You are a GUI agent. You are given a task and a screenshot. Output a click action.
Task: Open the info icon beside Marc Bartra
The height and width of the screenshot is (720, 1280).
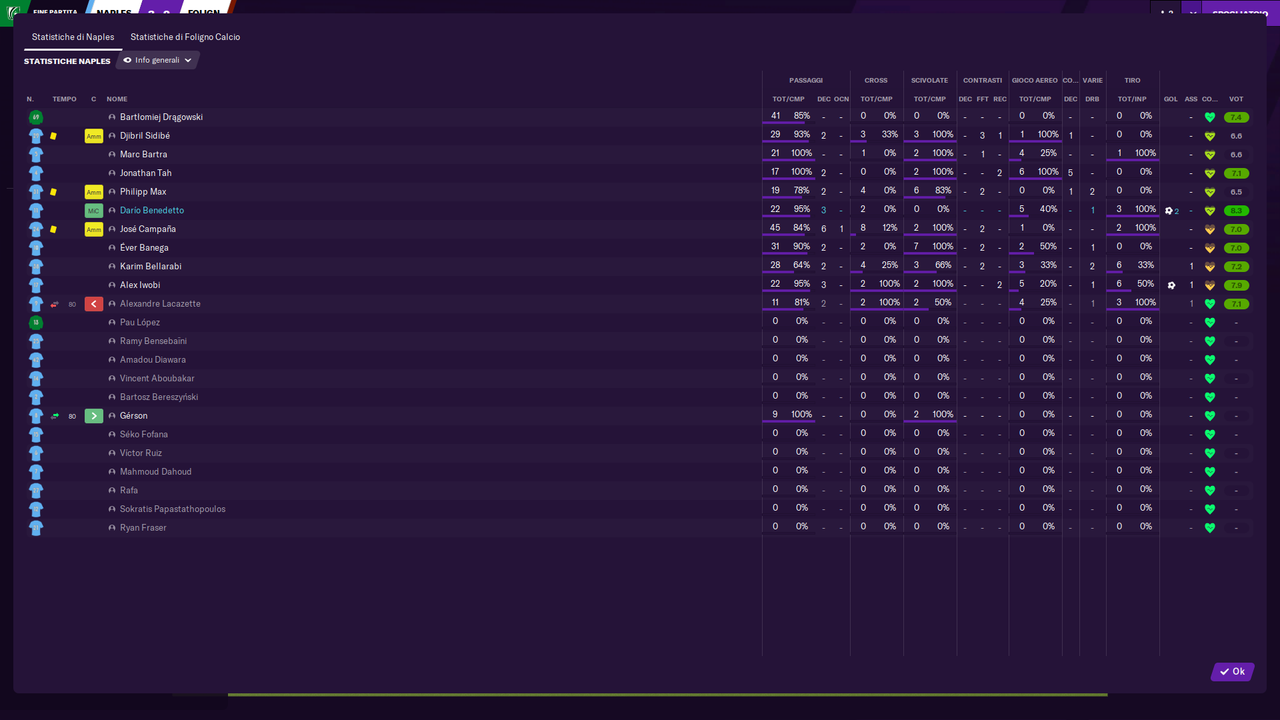tap(112, 155)
